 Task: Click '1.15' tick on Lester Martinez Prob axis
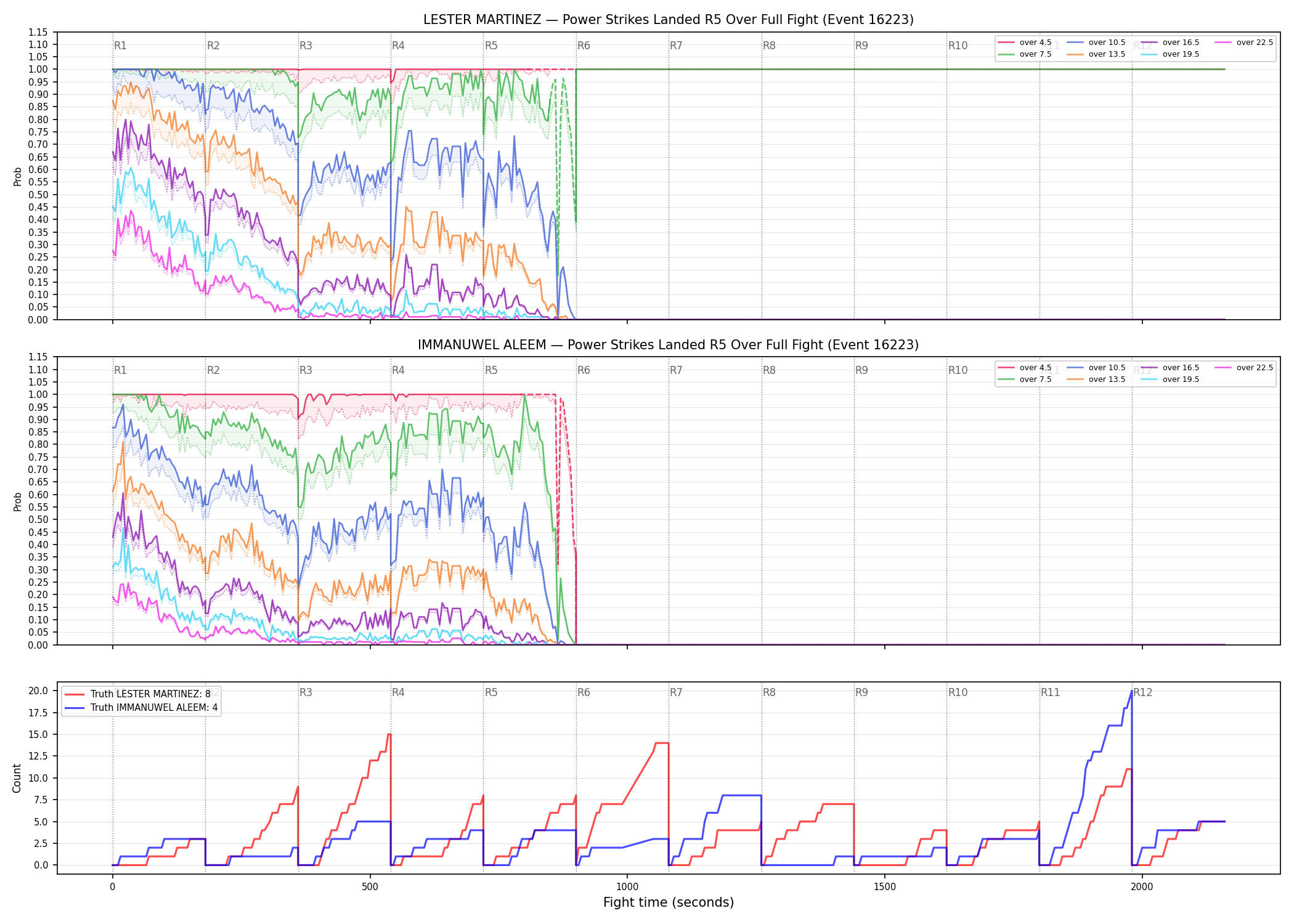[x=38, y=32]
